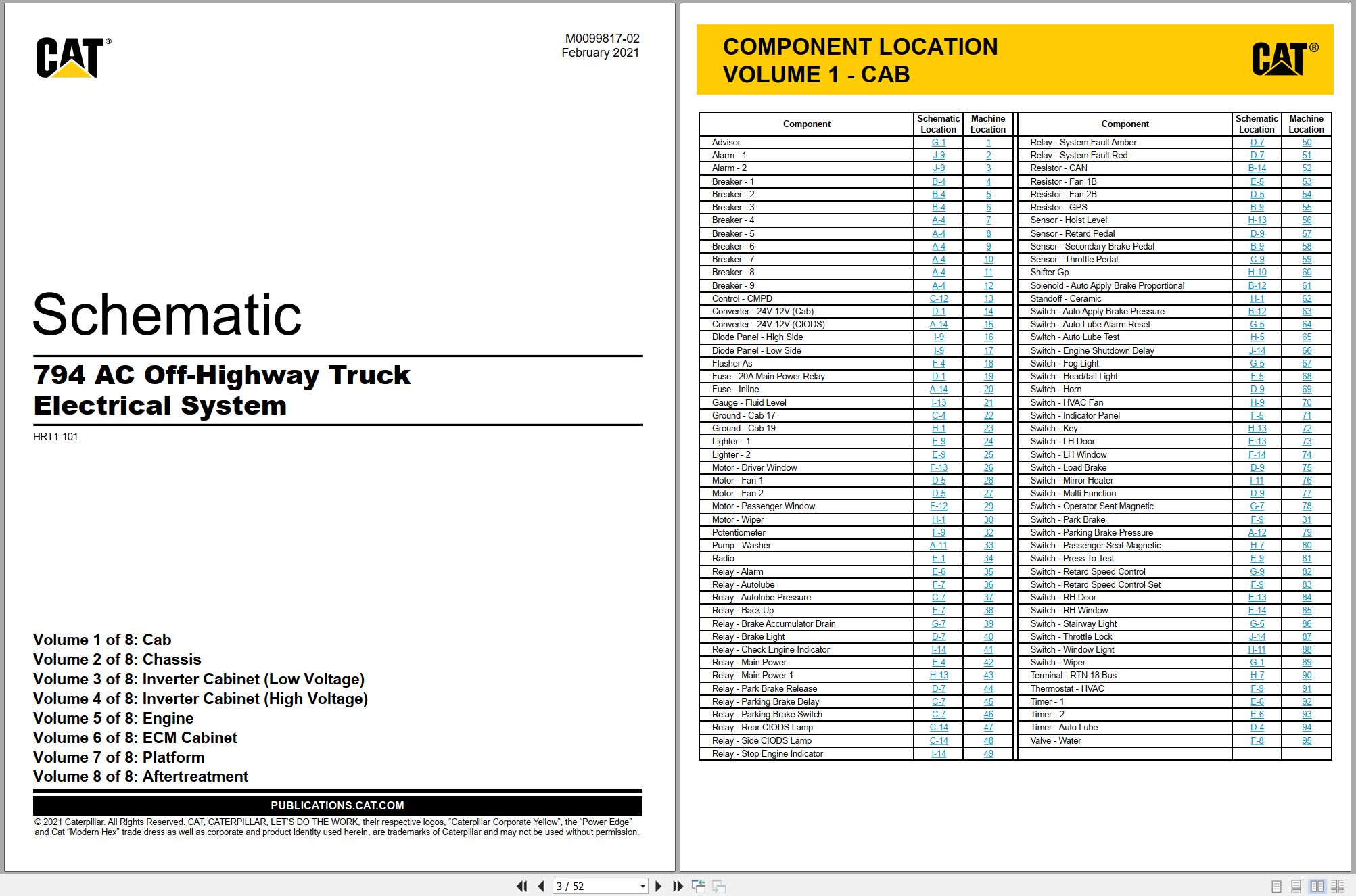Open machine link 21 for Gauge - Fluid Level
Screen dimensions: 1356x896
988,402
